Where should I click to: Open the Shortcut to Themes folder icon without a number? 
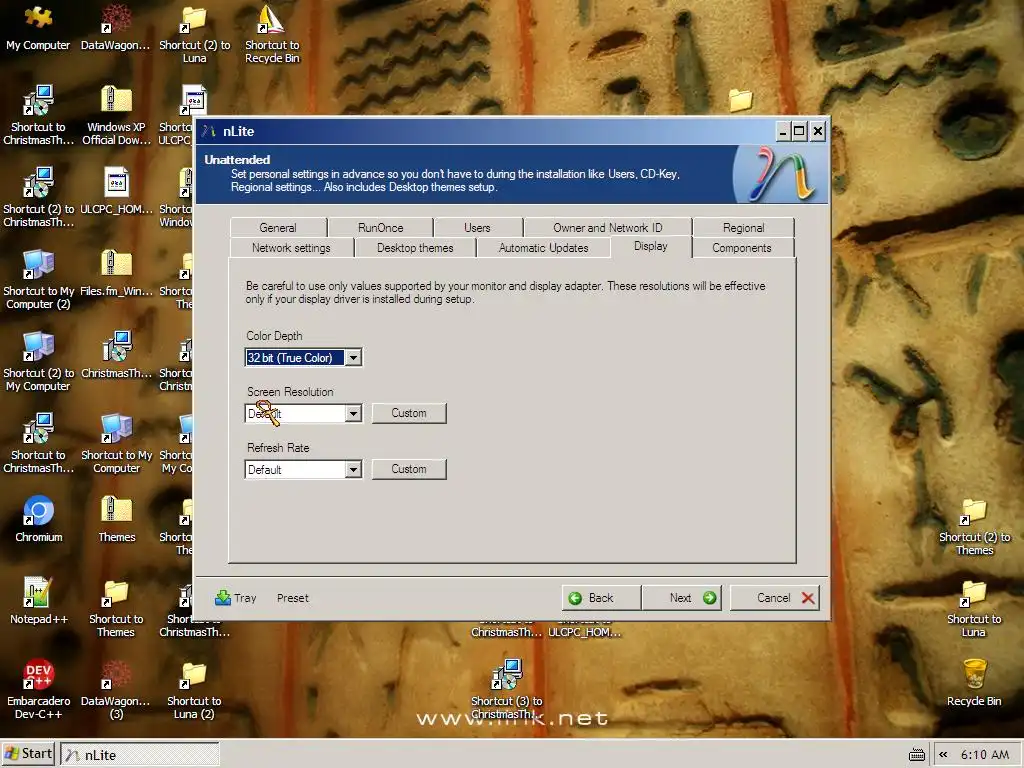pyautogui.click(x=116, y=607)
